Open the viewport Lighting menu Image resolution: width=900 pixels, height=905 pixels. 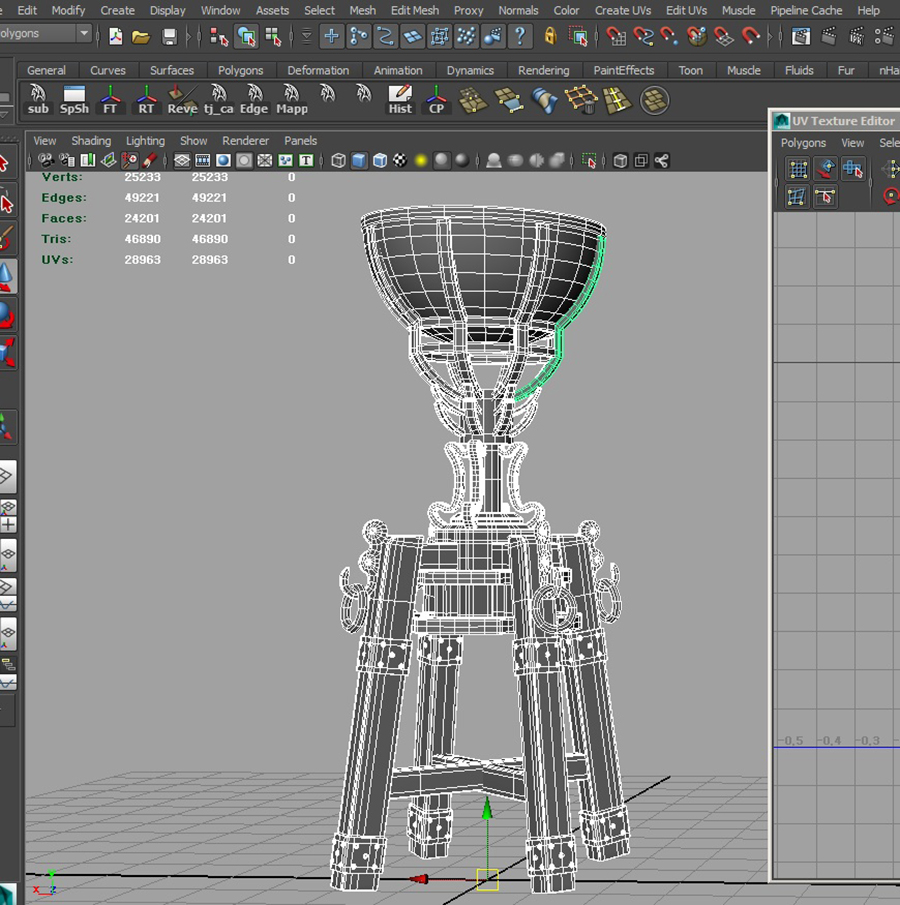[145, 141]
